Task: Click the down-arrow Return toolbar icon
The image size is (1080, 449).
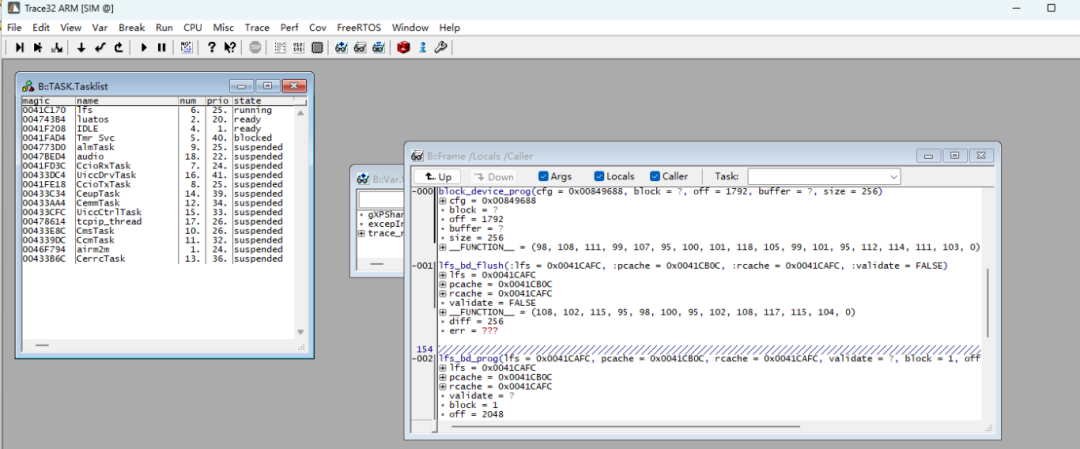Action: pos(81,48)
